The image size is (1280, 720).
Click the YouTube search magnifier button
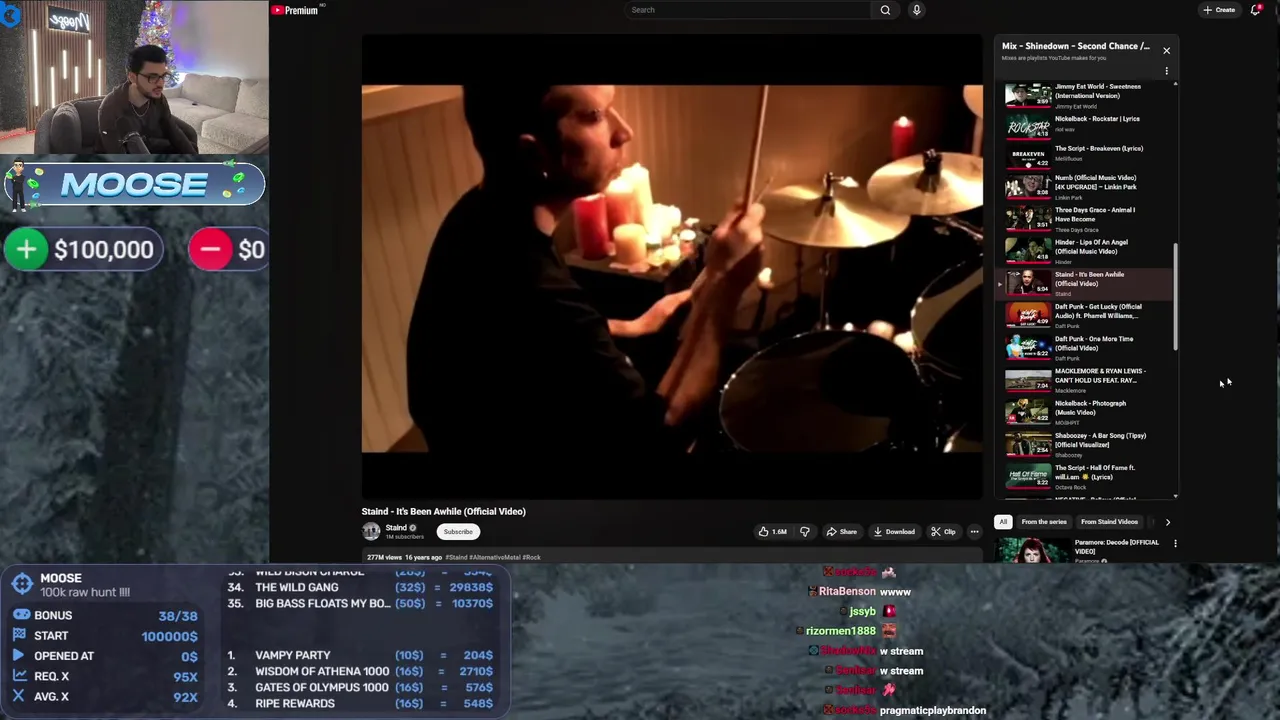pyautogui.click(x=885, y=10)
